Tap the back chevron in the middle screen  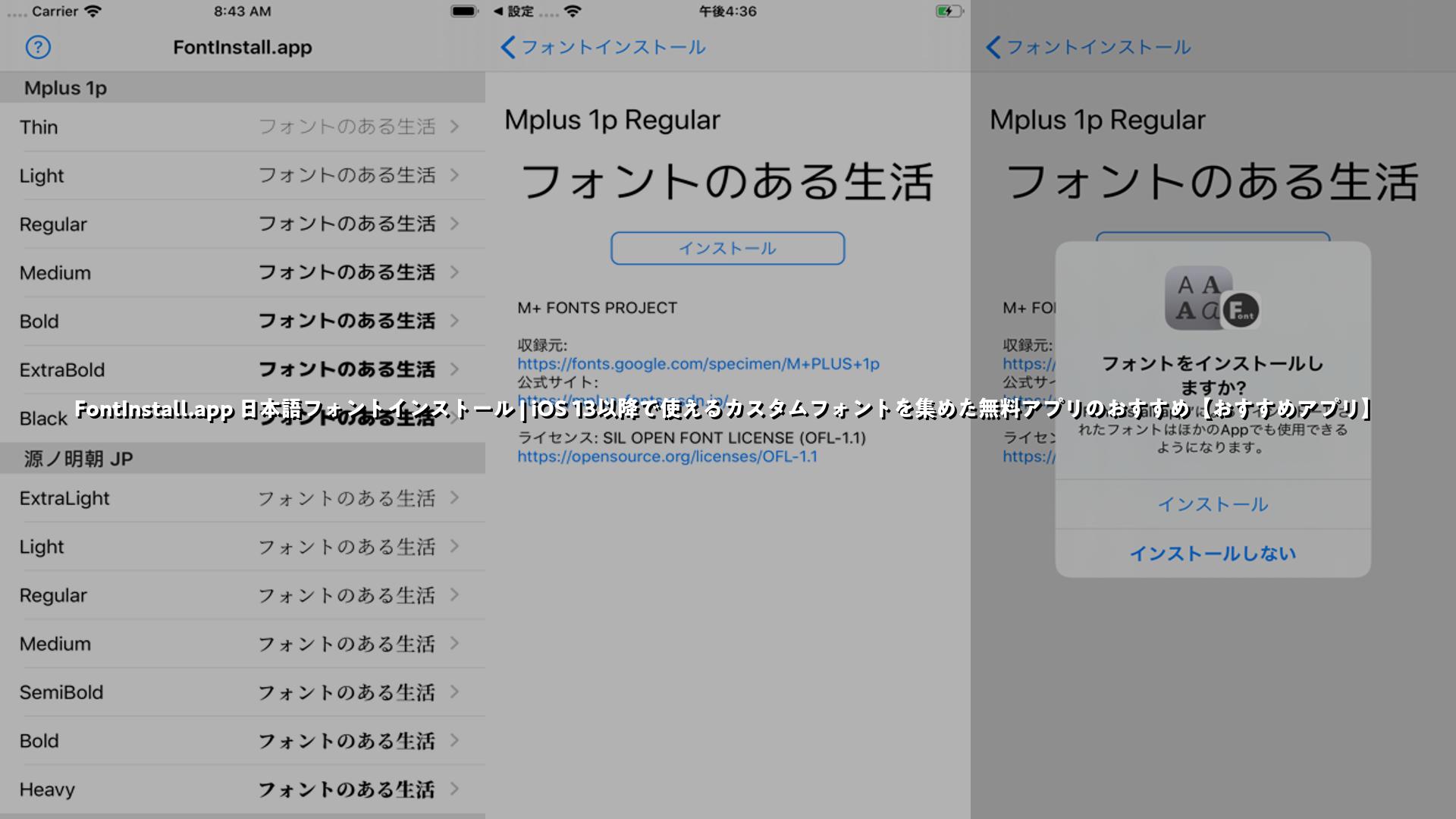tap(508, 47)
